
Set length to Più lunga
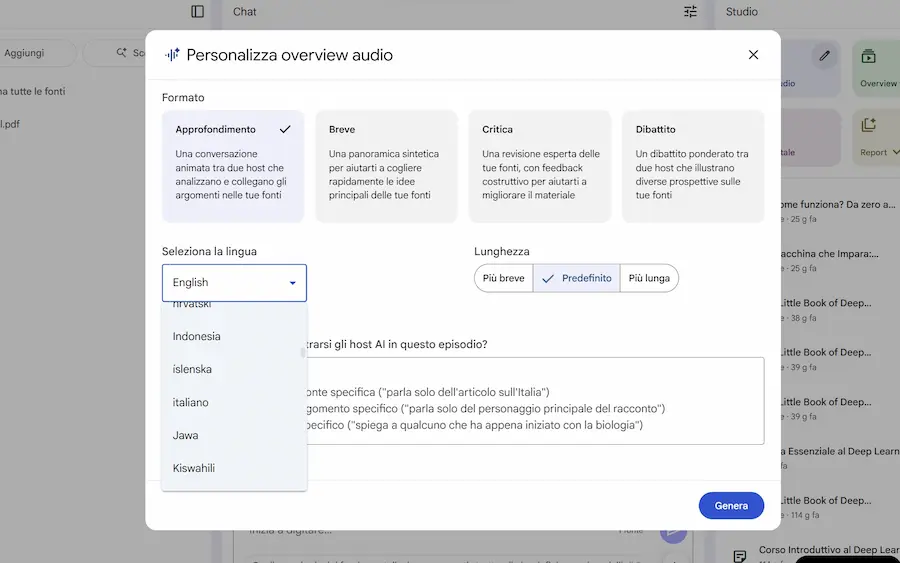(x=649, y=278)
